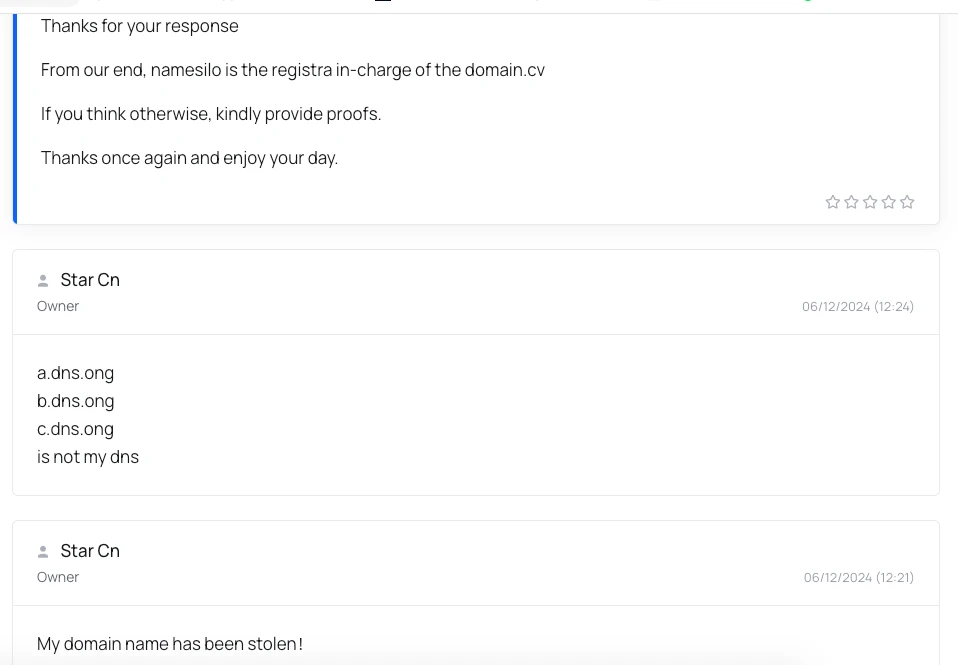Screen dimensions: 958x665
Task: Open Star Cn's name on the 12:24 reply
Action: point(90,280)
